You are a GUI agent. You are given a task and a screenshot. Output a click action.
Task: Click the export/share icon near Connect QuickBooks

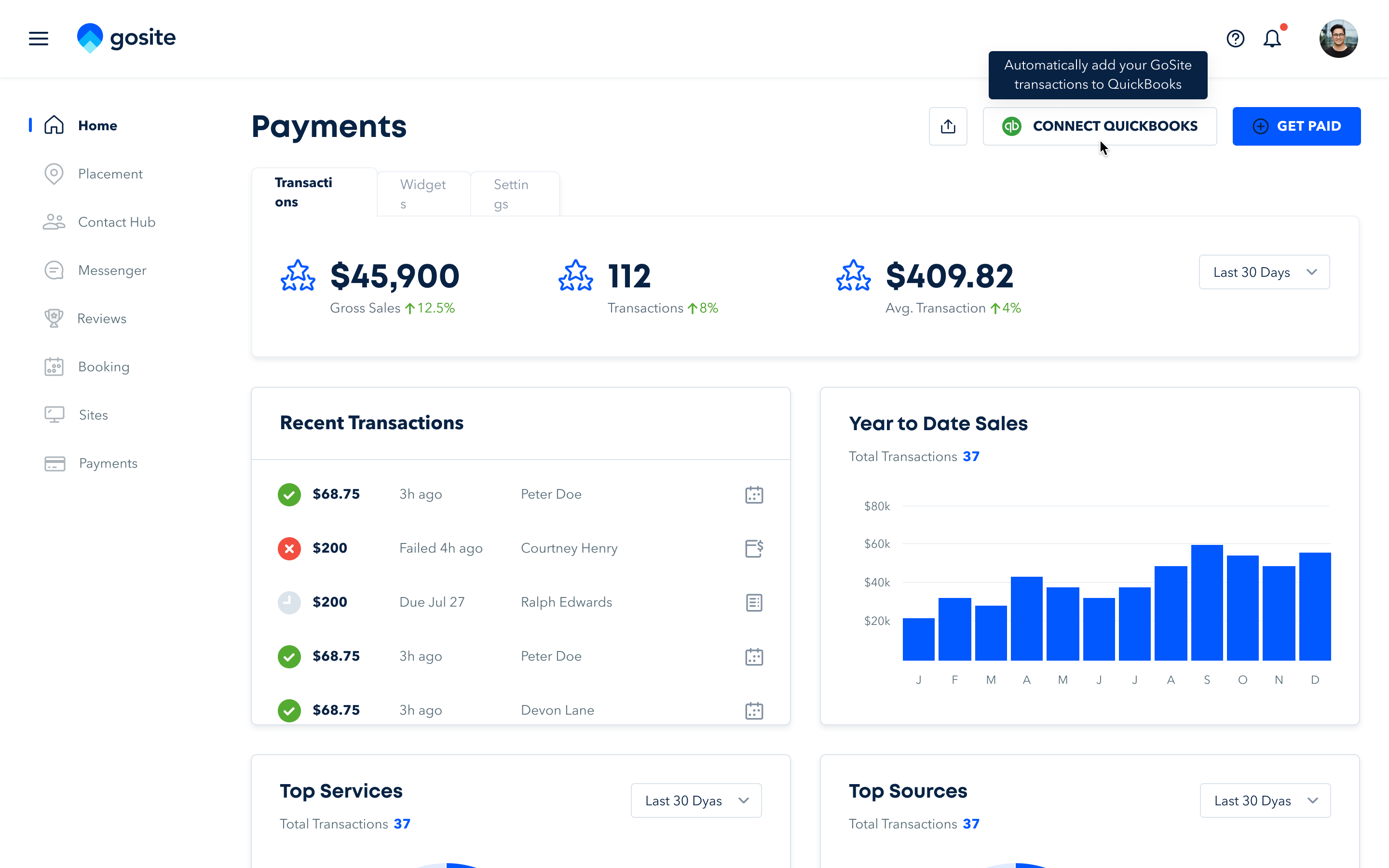tap(948, 126)
